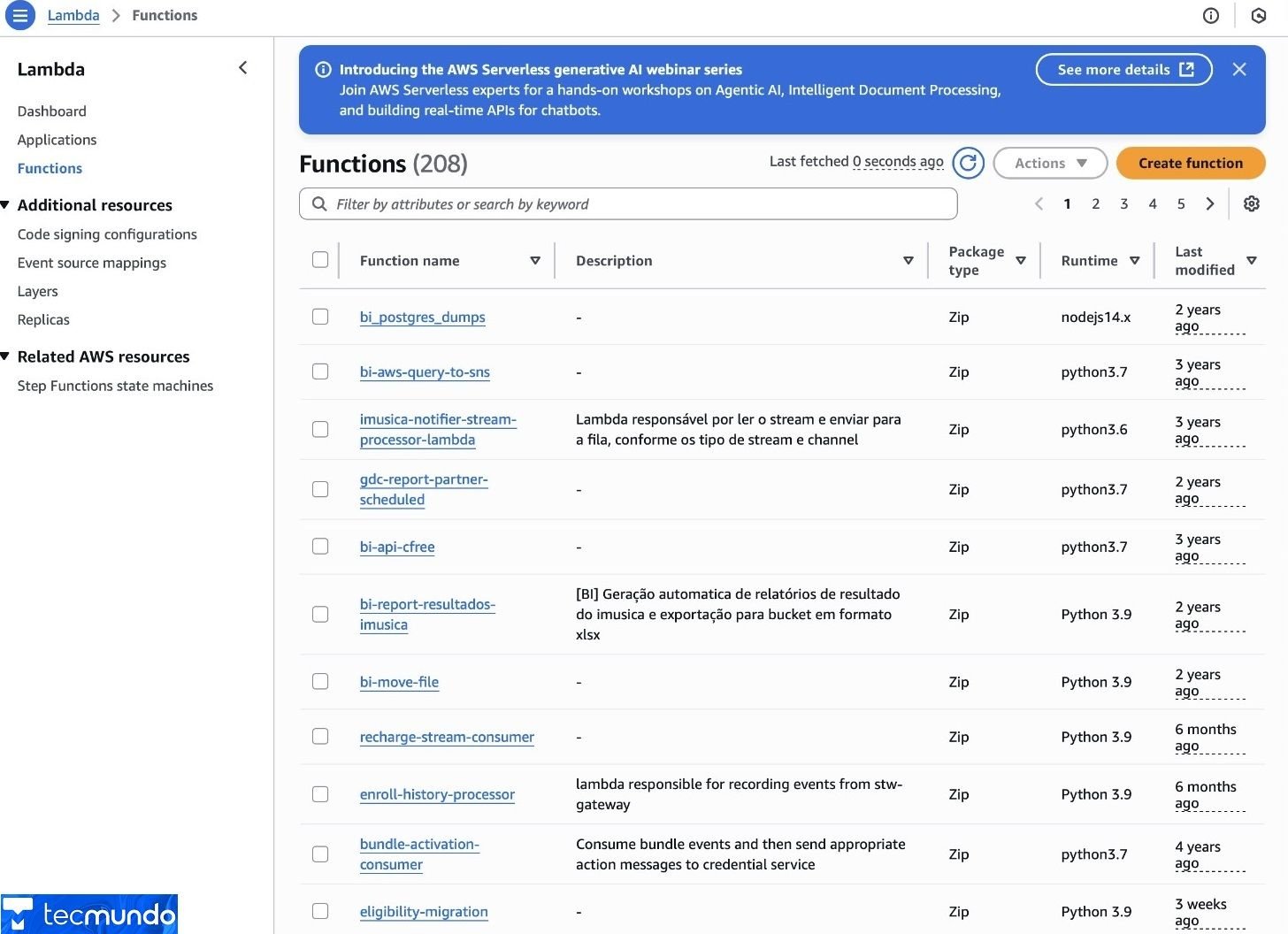Screen dimensions: 1288x934
Task: Select all functions checkbox in header
Action: point(320,259)
